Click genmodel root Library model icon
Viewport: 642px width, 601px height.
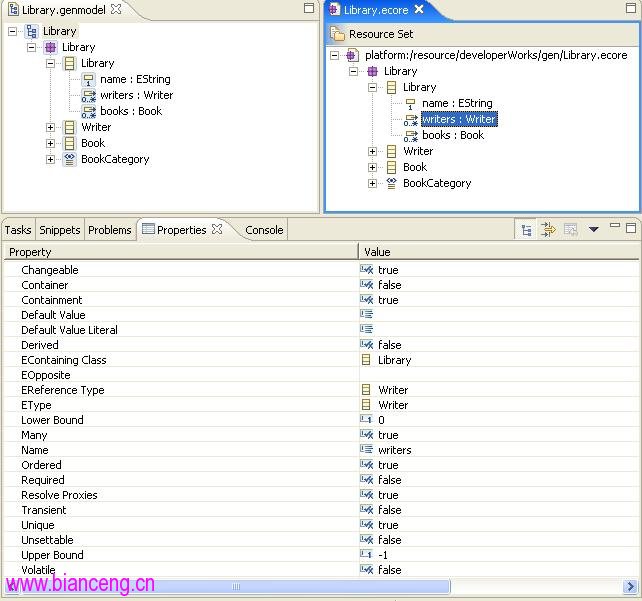[32, 31]
